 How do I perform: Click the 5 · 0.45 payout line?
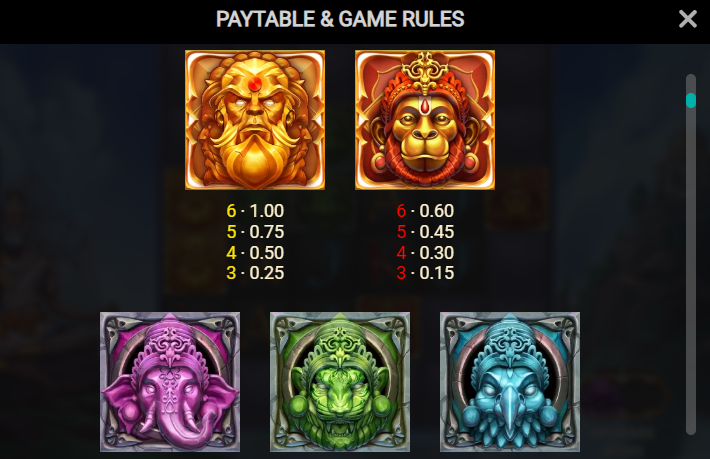coord(425,232)
